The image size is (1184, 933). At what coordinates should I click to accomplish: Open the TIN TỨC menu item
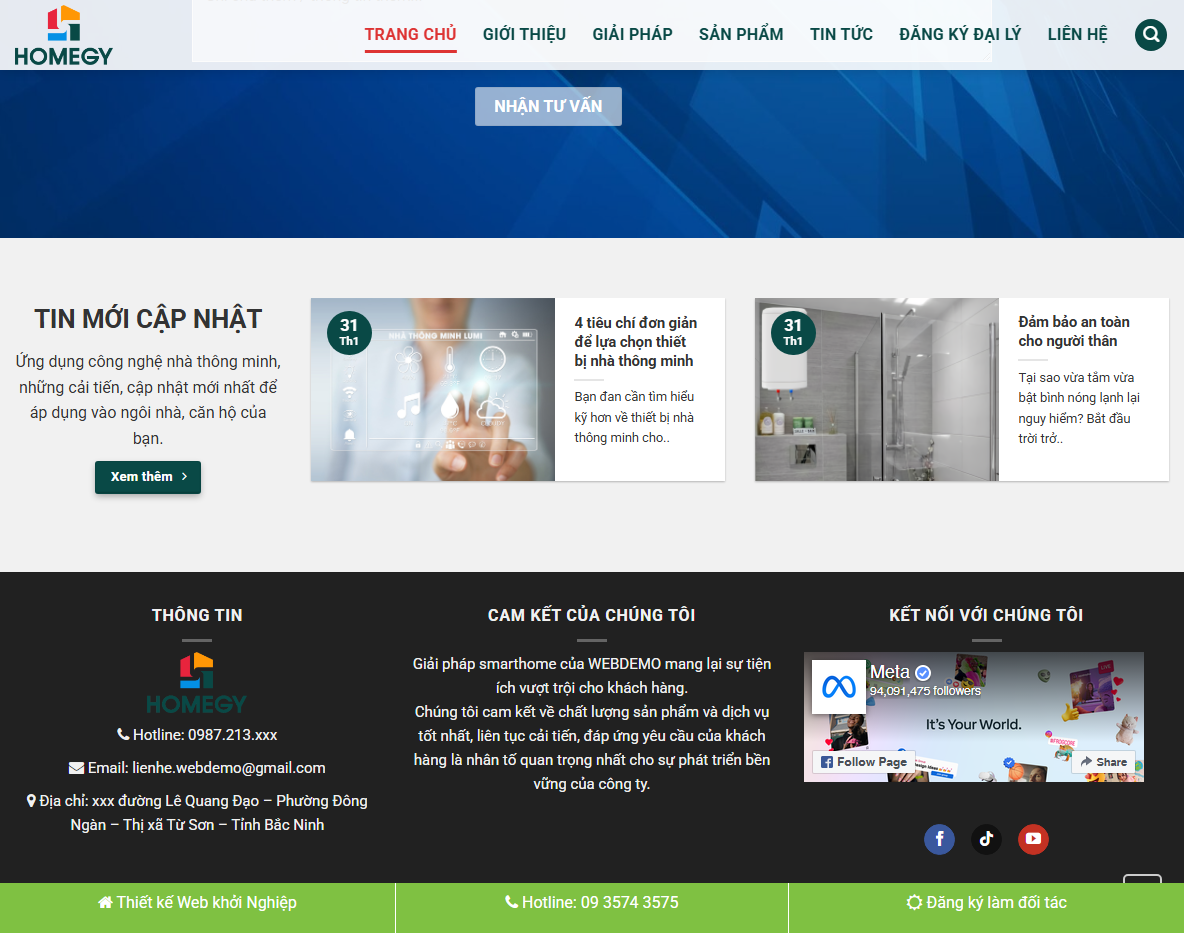[841, 34]
